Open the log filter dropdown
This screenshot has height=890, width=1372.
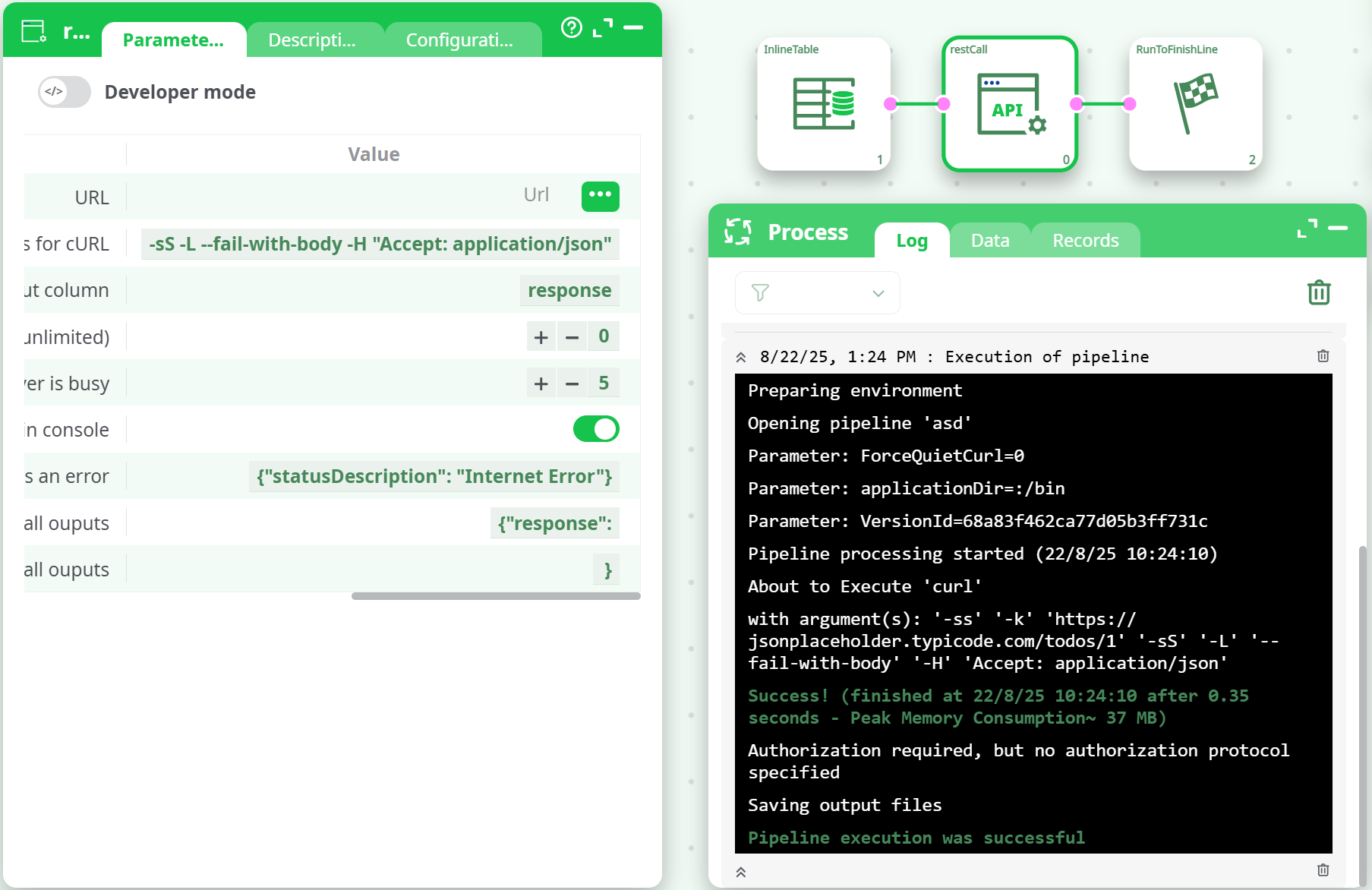(x=817, y=292)
